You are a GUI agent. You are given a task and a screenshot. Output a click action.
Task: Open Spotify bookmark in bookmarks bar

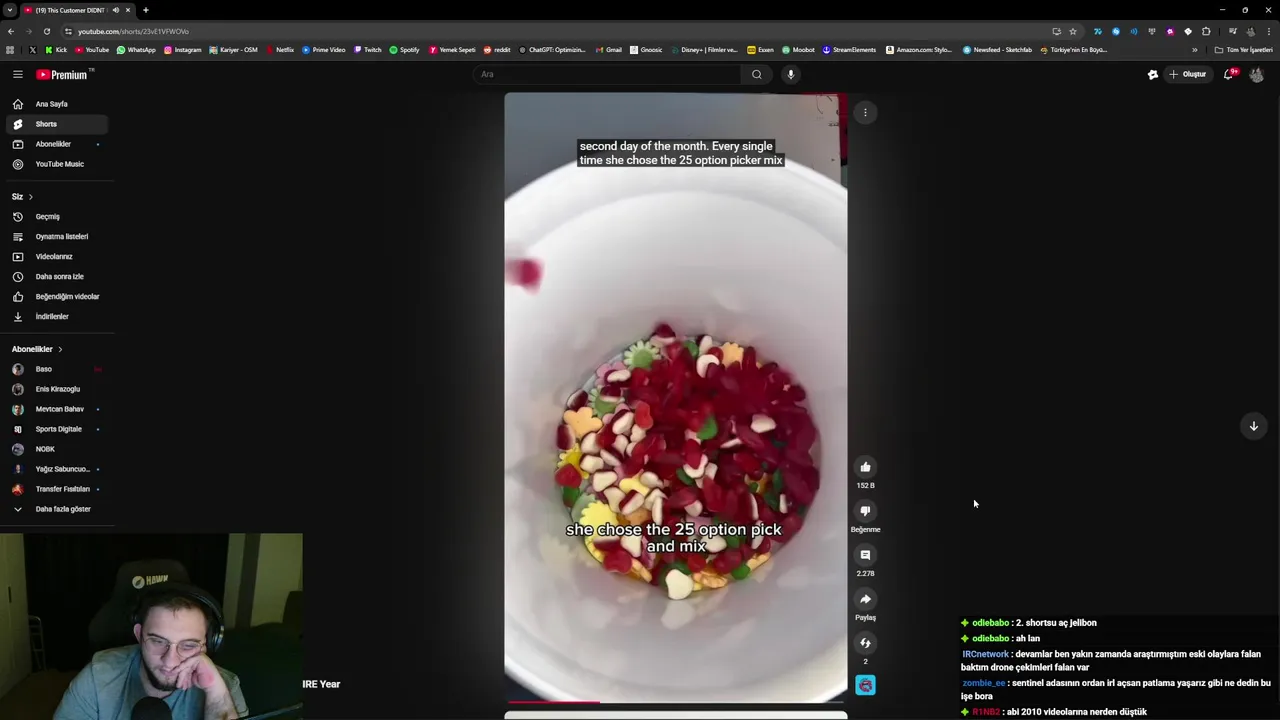pos(404,49)
